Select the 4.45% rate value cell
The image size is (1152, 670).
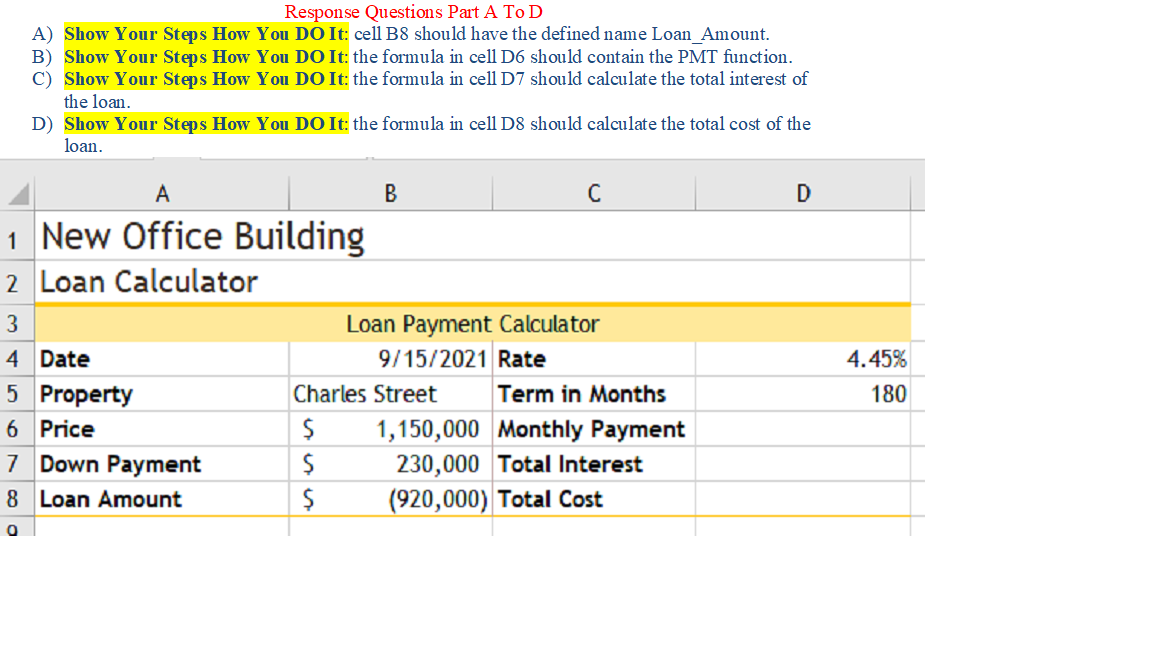[803, 359]
